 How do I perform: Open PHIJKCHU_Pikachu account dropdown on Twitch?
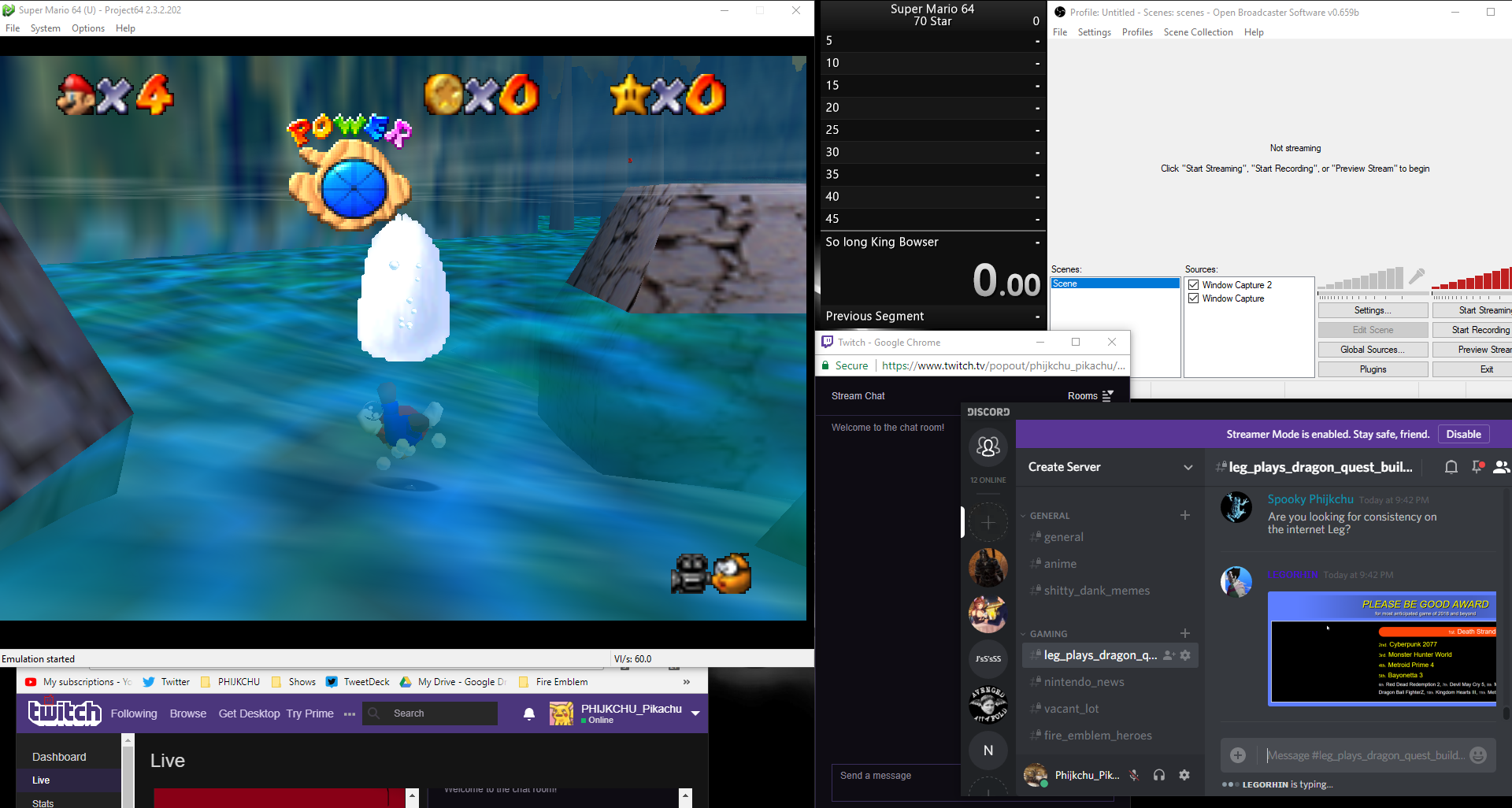[695, 713]
